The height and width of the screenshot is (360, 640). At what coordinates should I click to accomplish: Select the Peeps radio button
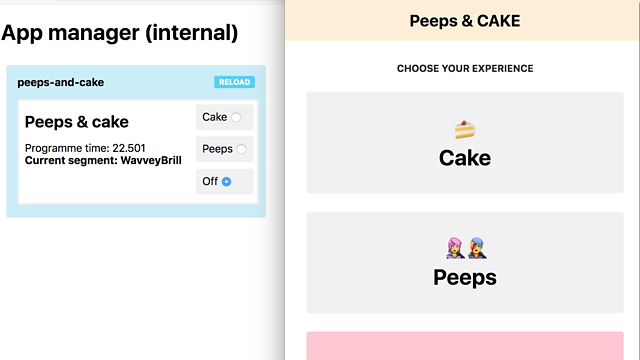click(241, 149)
